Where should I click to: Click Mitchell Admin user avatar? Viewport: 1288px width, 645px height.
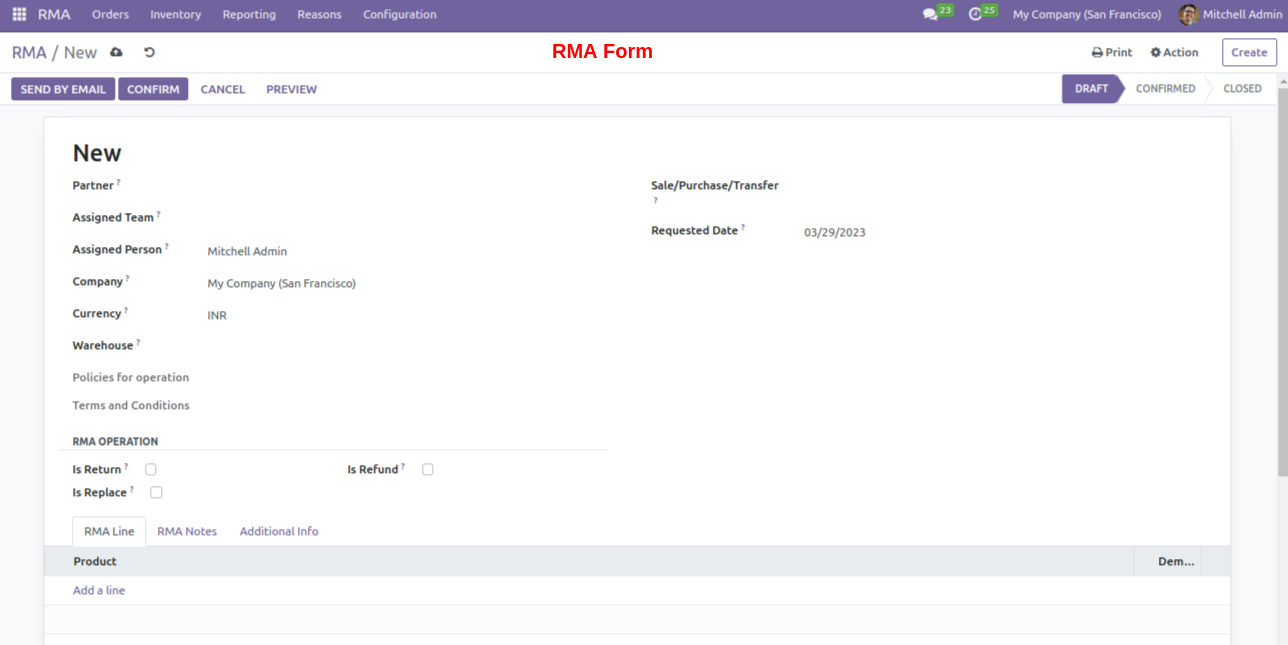pos(1188,14)
